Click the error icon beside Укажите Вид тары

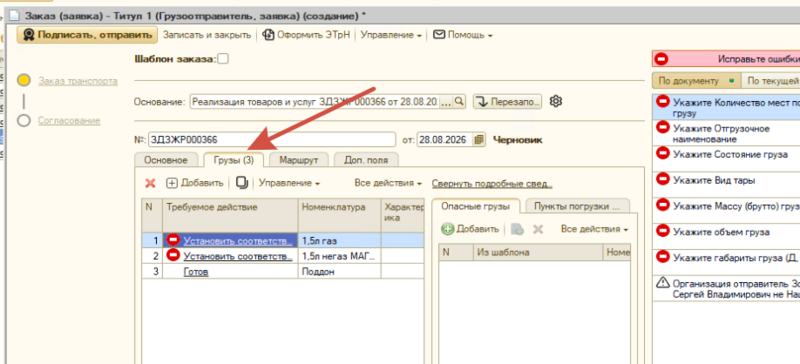coord(662,179)
